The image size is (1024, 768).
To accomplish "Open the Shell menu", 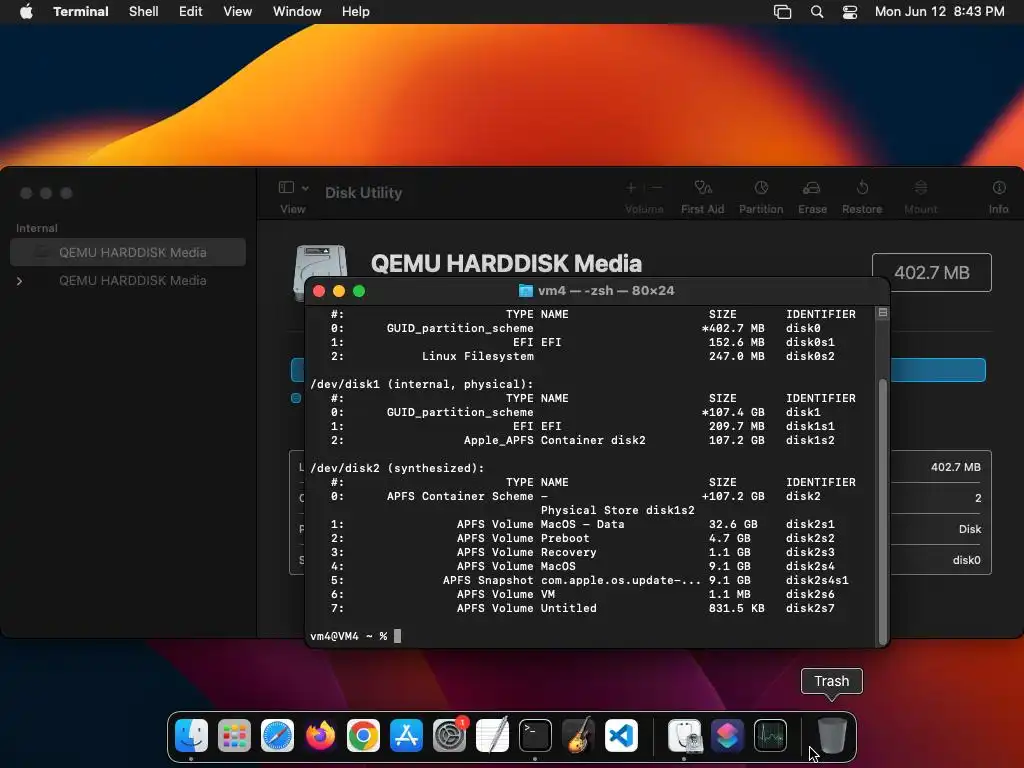I will click(144, 12).
